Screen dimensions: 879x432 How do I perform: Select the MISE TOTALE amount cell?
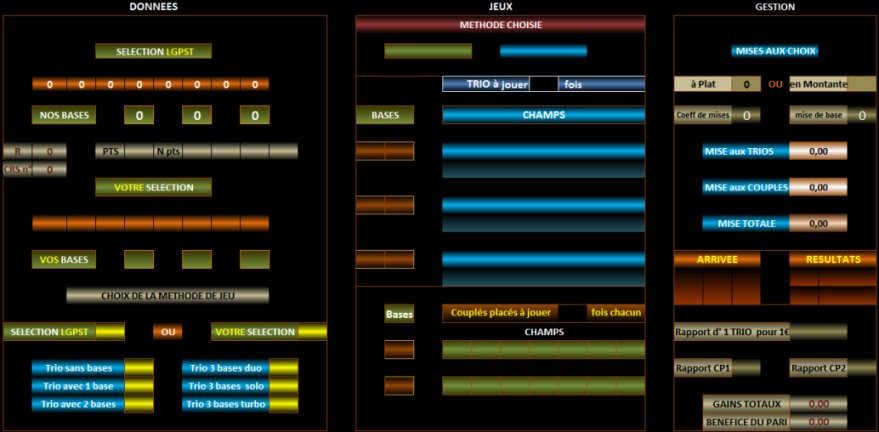coord(818,223)
